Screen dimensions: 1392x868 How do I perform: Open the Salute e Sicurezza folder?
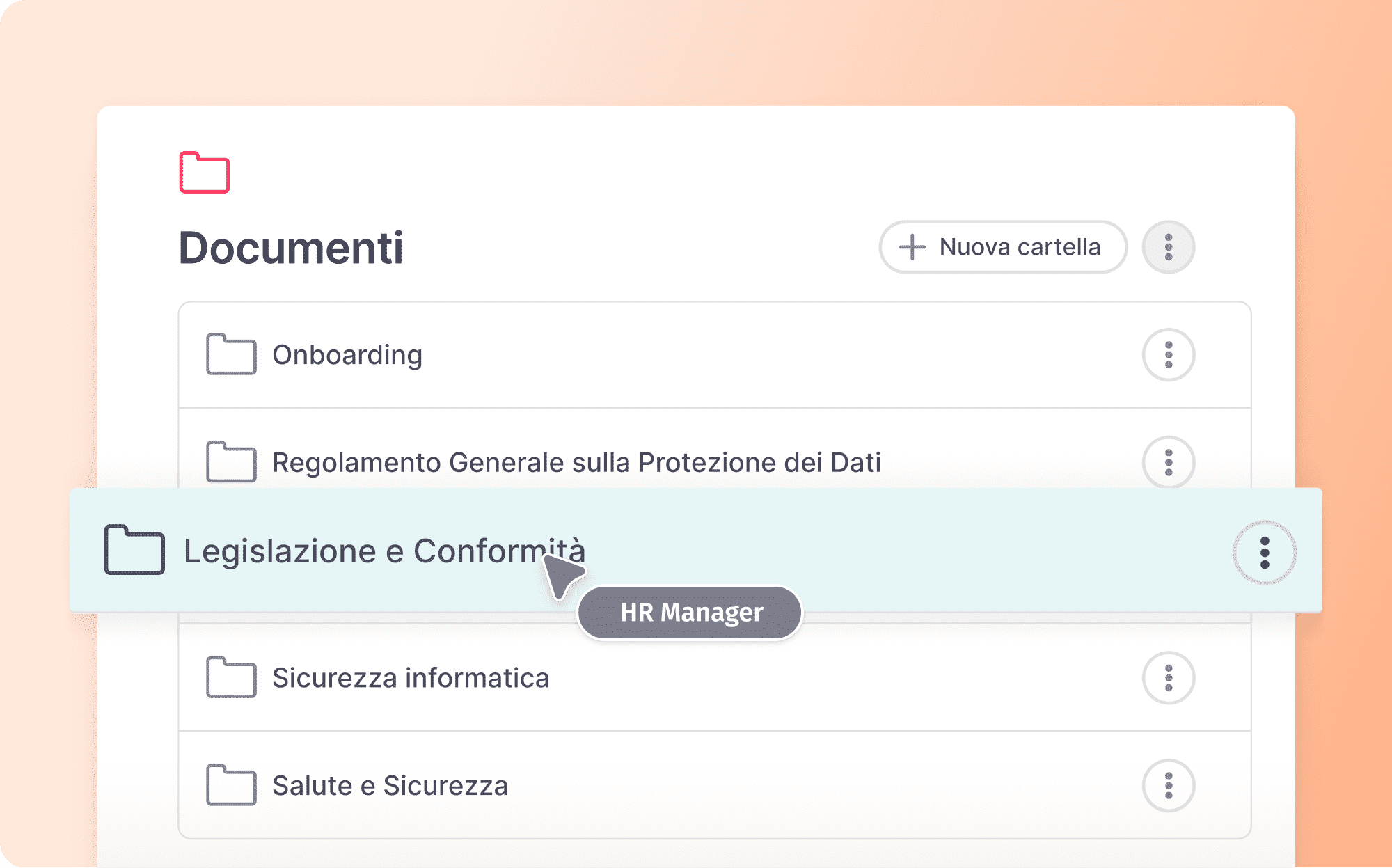(390, 785)
